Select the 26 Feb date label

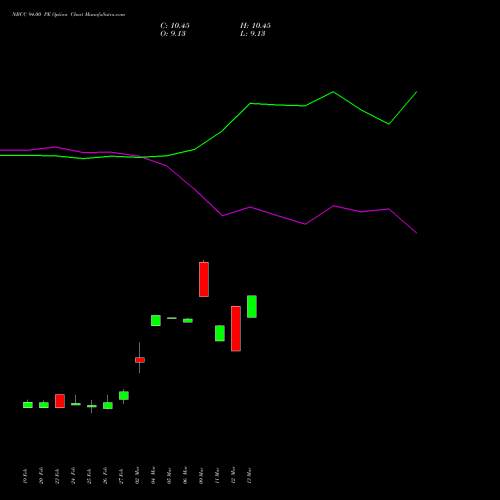pyautogui.click(x=105, y=476)
